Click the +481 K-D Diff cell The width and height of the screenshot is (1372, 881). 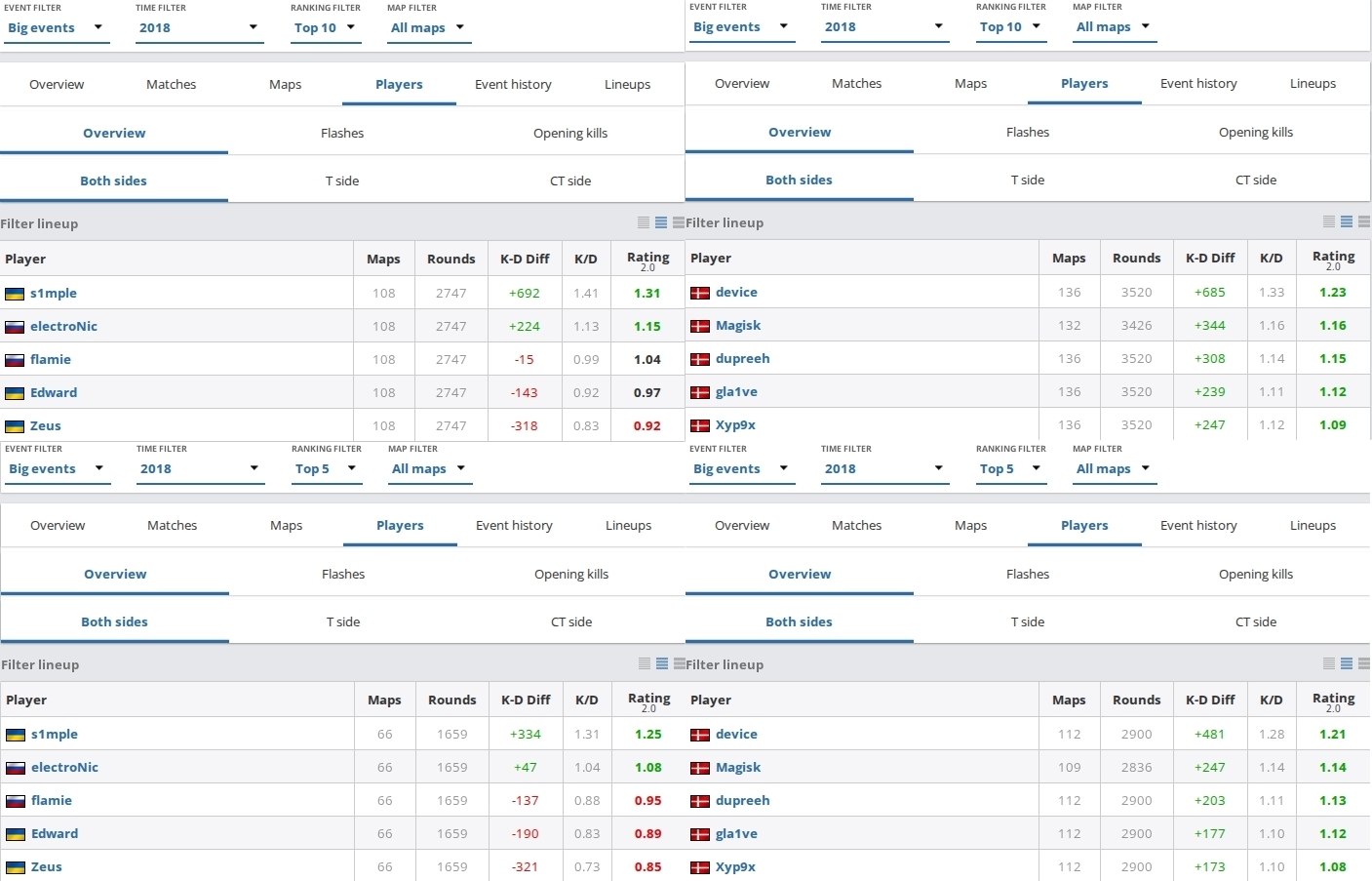1210,735
